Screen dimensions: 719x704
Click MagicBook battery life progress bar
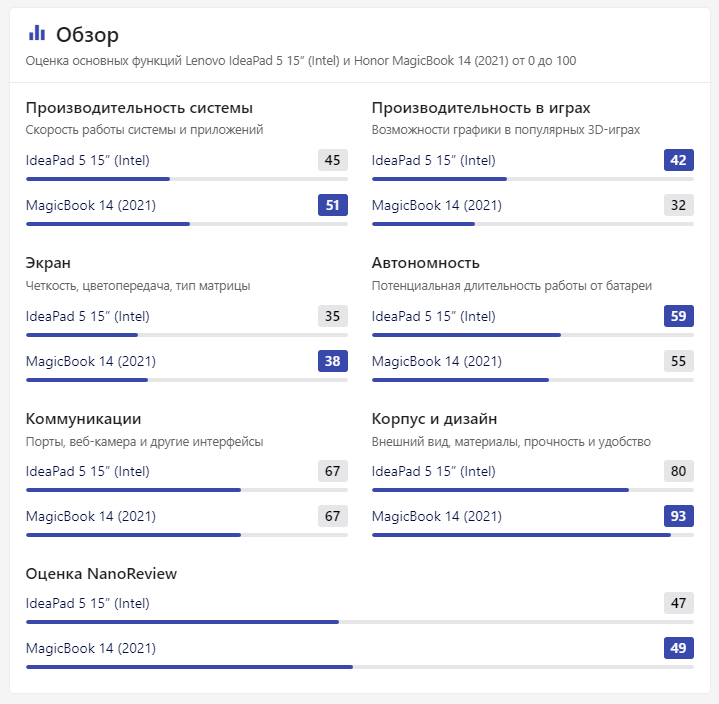tap(533, 380)
